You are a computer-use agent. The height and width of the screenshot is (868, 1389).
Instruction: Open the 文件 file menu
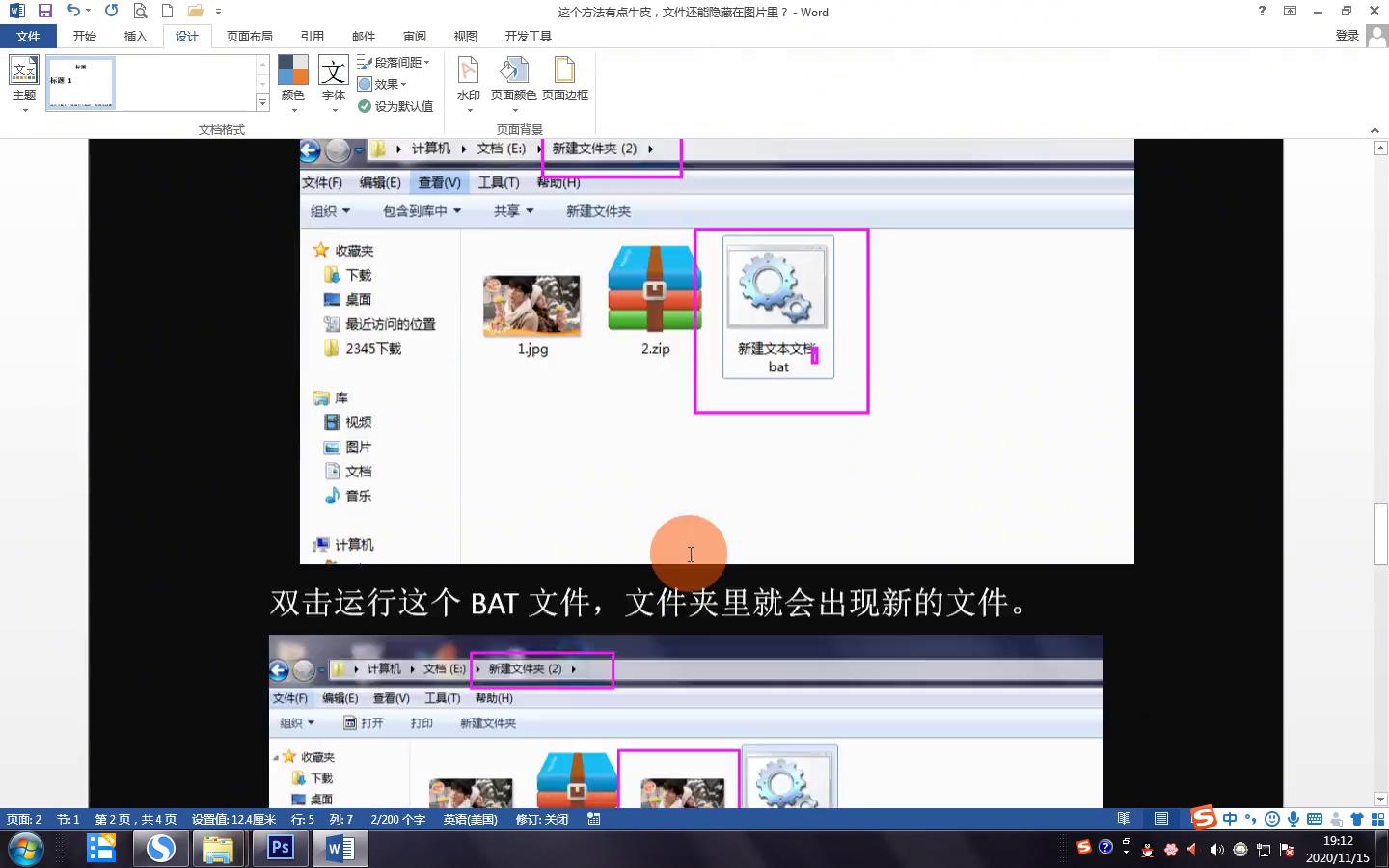(28, 36)
